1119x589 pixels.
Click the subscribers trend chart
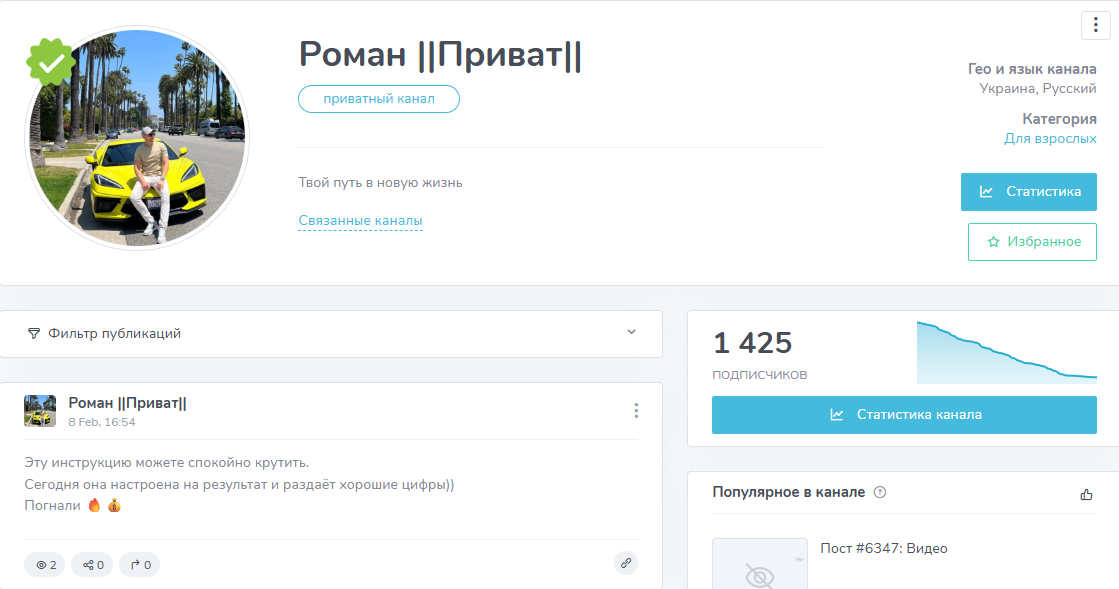click(x=1006, y=352)
